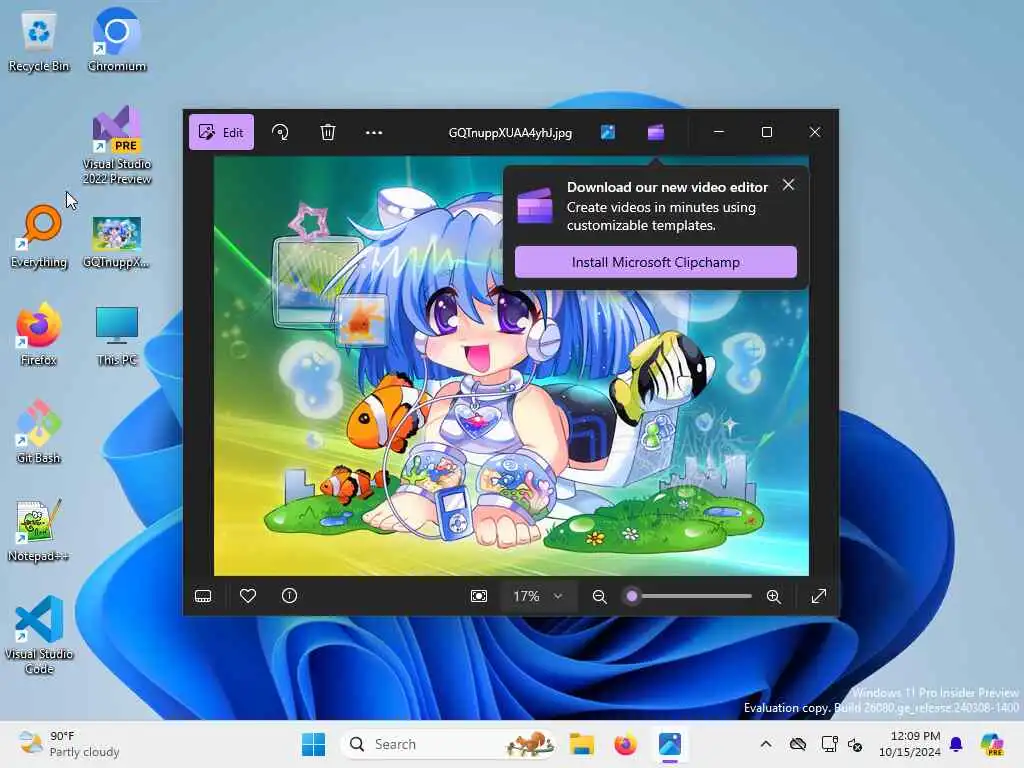Show file info with the info icon

(x=289, y=596)
